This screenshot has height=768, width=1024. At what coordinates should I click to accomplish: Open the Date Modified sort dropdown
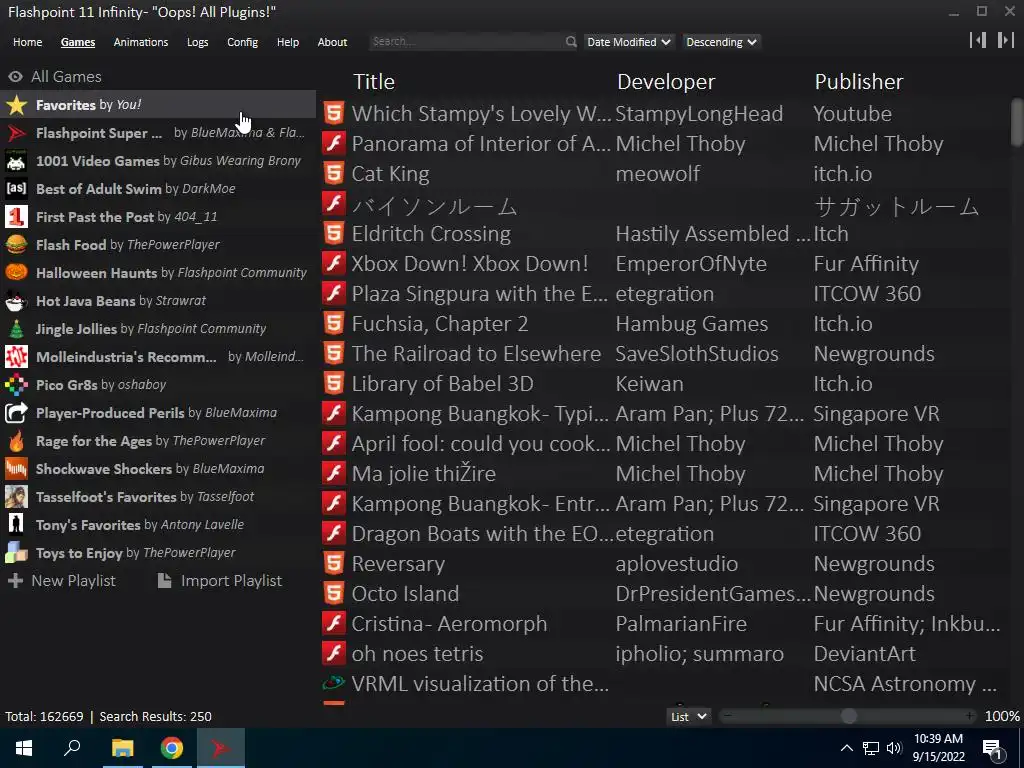[629, 42]
